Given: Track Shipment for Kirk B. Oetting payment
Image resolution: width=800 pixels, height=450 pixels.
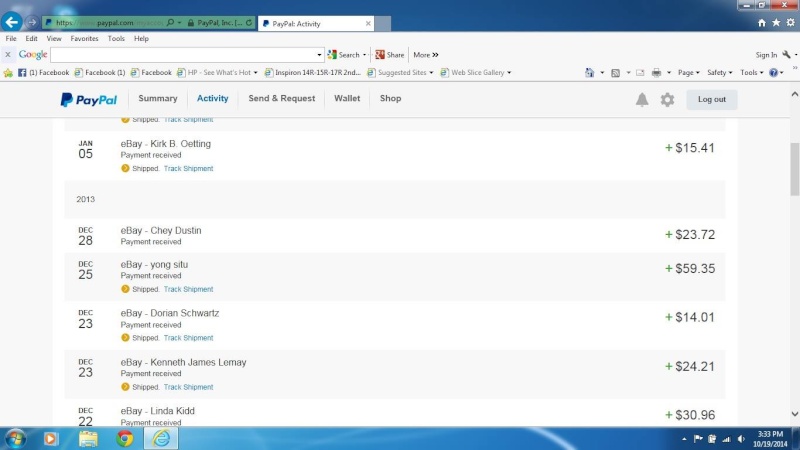Looking at the screenshot, I should (x=188, y=168).
